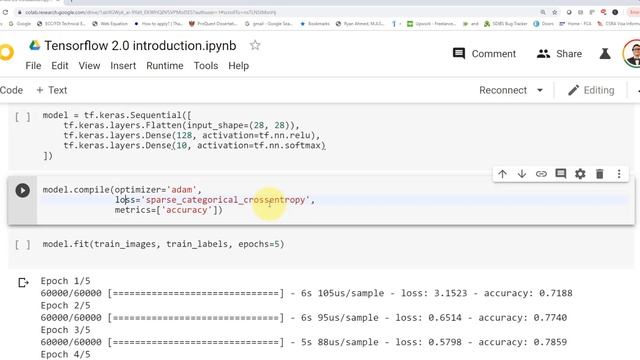This screenshot has height=360, width=640.
Task: Open the SDBS Bug Tracker bookmark
Action: pyautogui.click(x=506, y=24)
